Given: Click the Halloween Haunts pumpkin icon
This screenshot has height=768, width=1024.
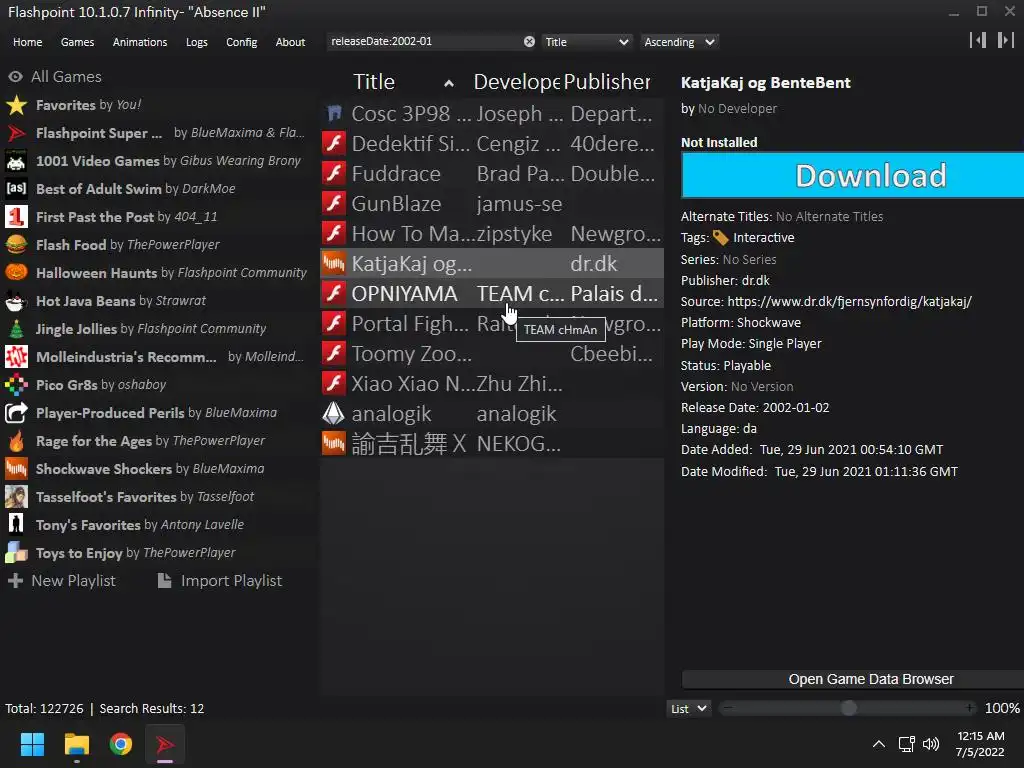Looking at the screenshot, I should pos(16,273).
